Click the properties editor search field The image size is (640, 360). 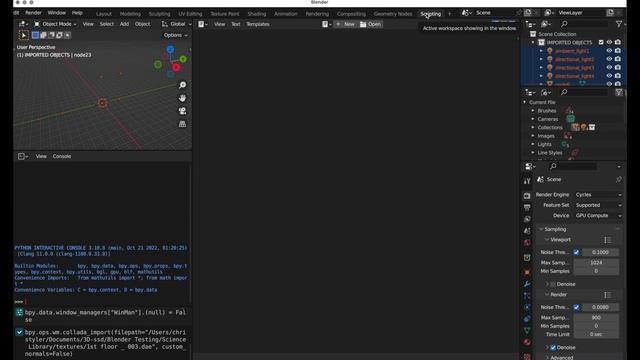(x=573, y=166)
